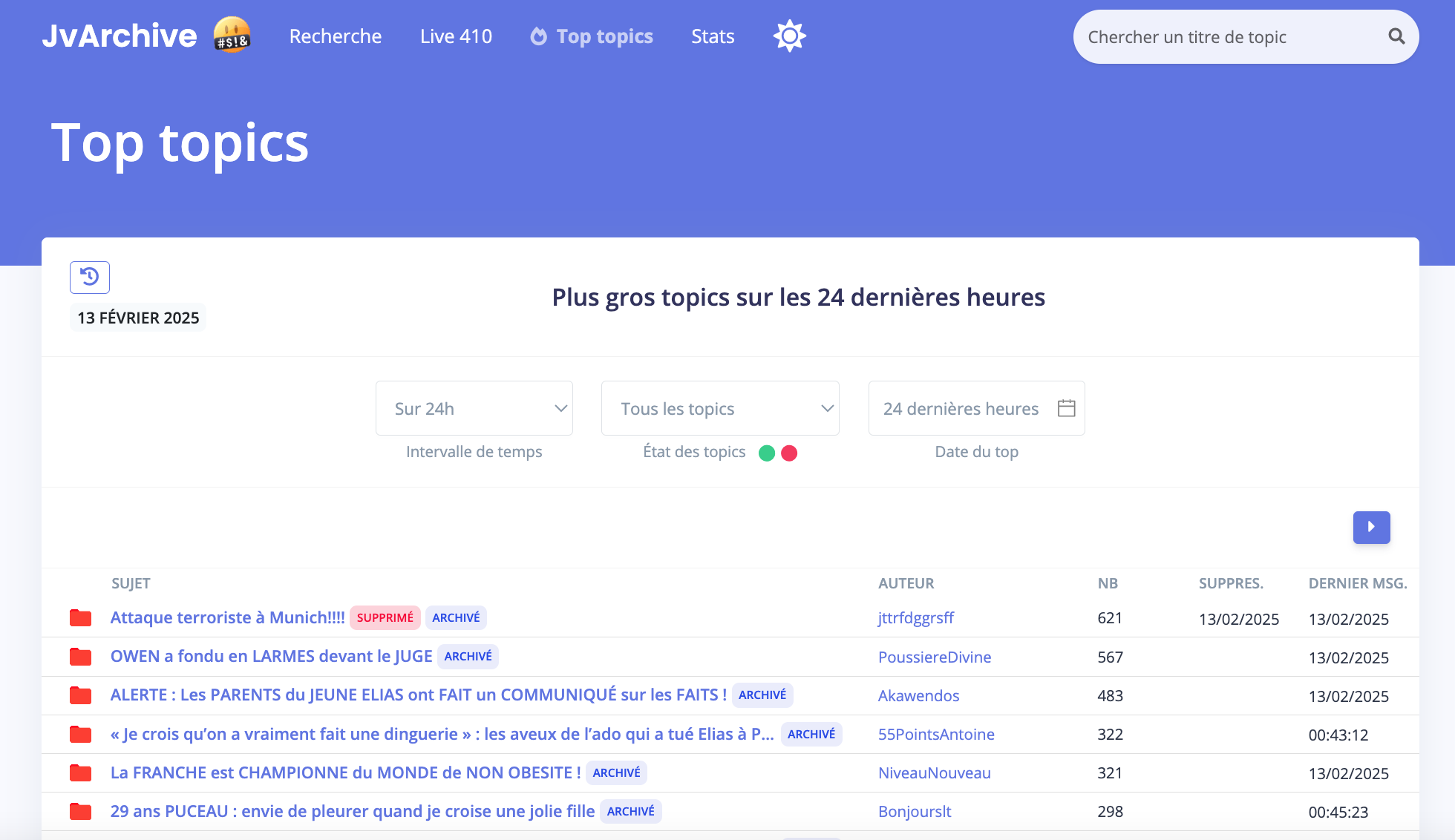This screenshot has width=1455, height=840.
Task: Navigate to the Recherche menu item
Action: tap(335, 36)
